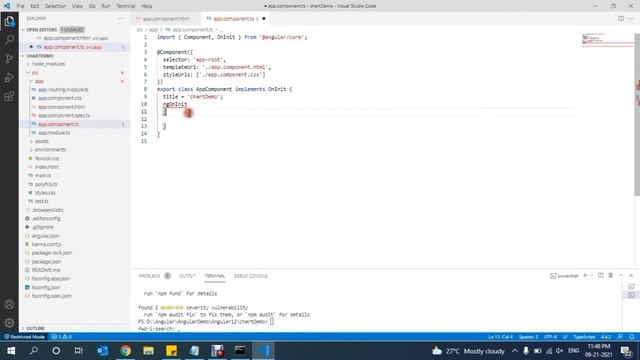The image size is (640, 360).
Task: Kill terminal with trash icon
Action: tap(611, 276)
